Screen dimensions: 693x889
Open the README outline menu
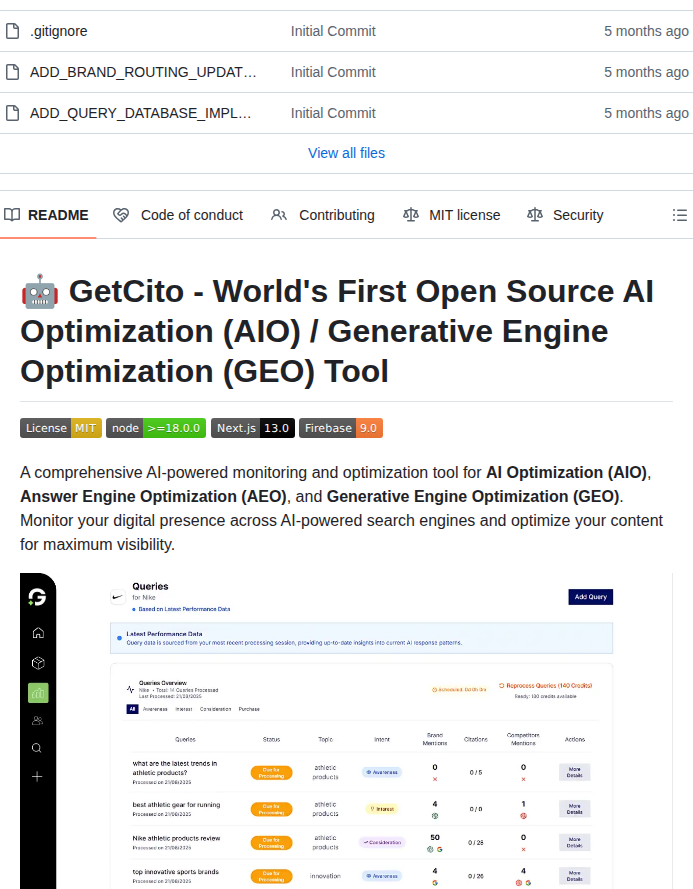679,215
